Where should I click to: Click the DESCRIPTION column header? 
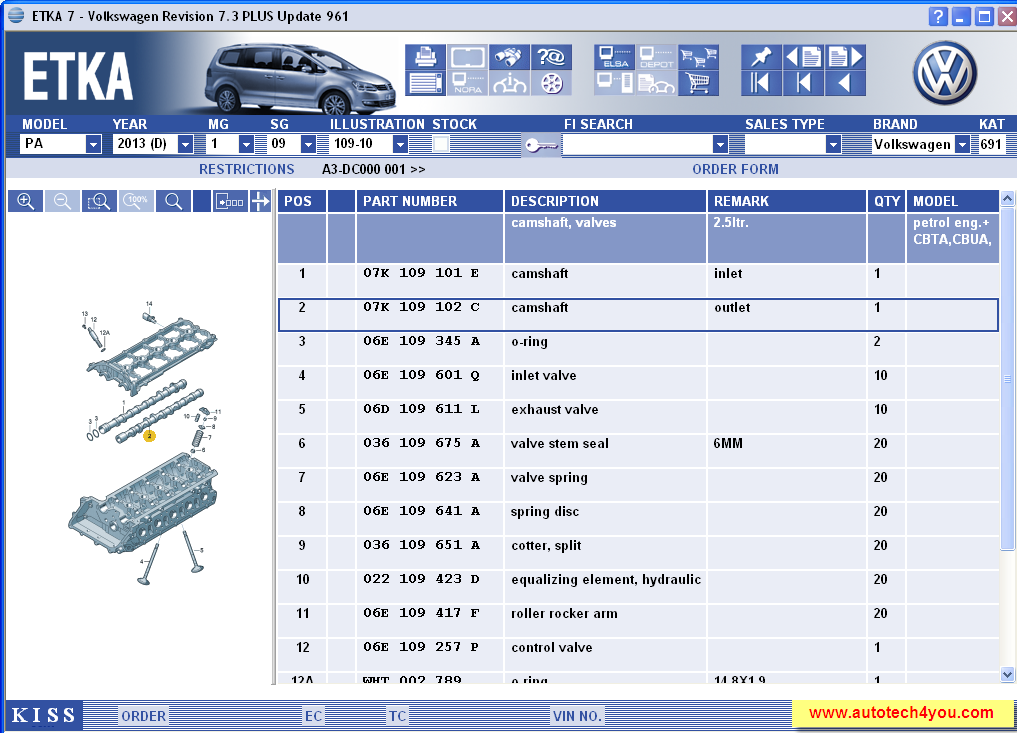[x=605, y=201]
